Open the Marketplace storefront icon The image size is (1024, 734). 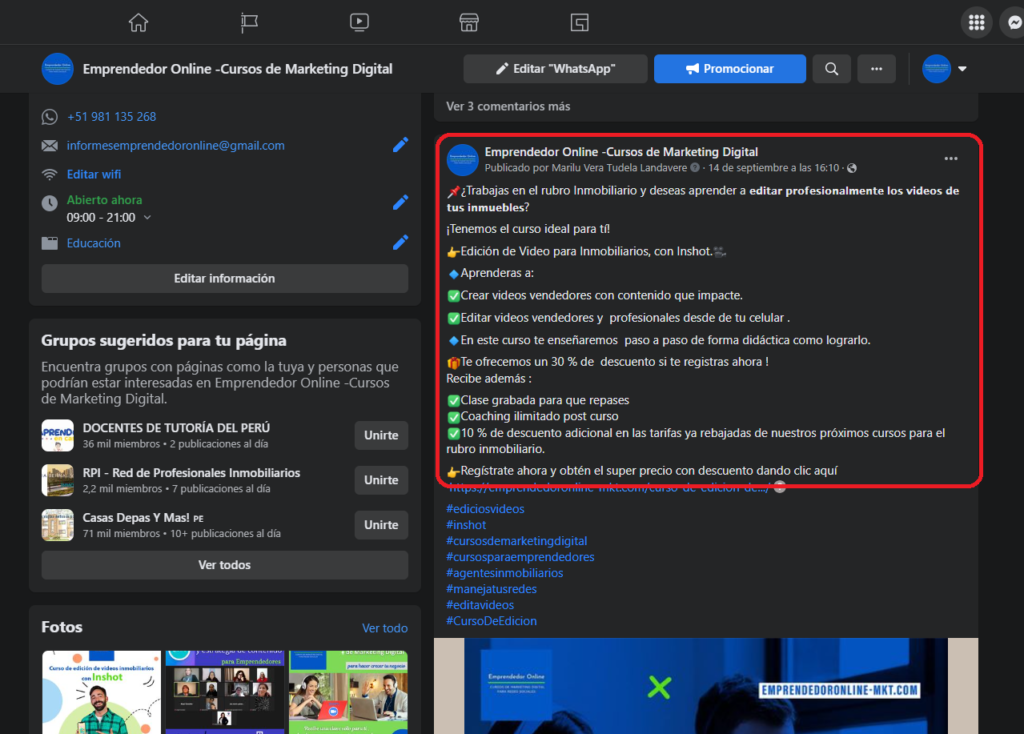[468, 22]
